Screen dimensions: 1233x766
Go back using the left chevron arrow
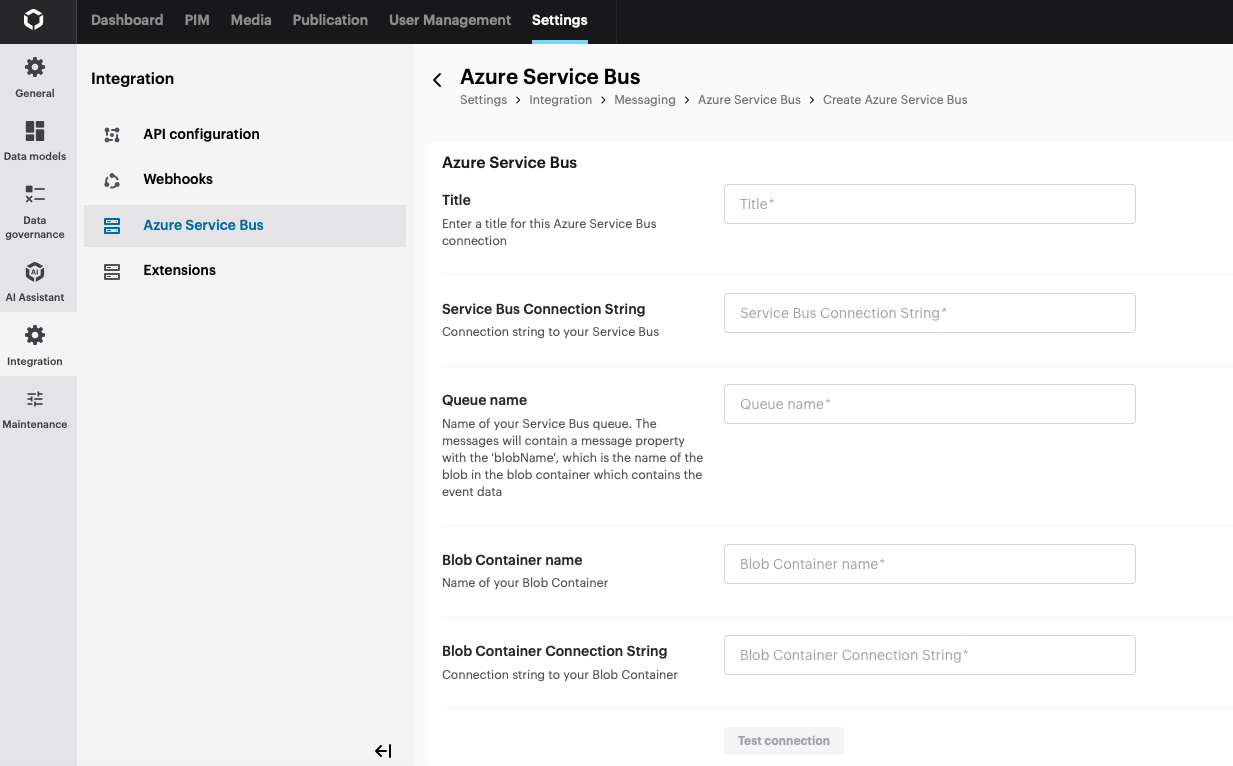click(437, 80)
